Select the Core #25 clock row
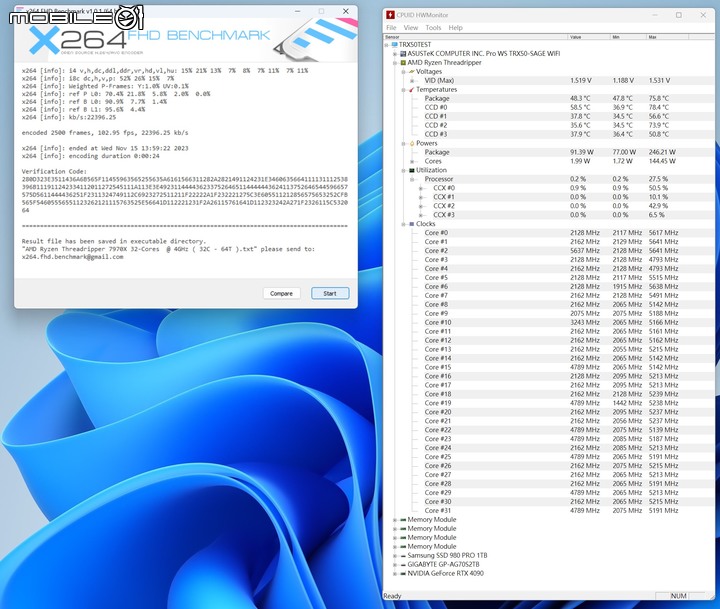Screen dimensions: 720x609 pos(549,457)
